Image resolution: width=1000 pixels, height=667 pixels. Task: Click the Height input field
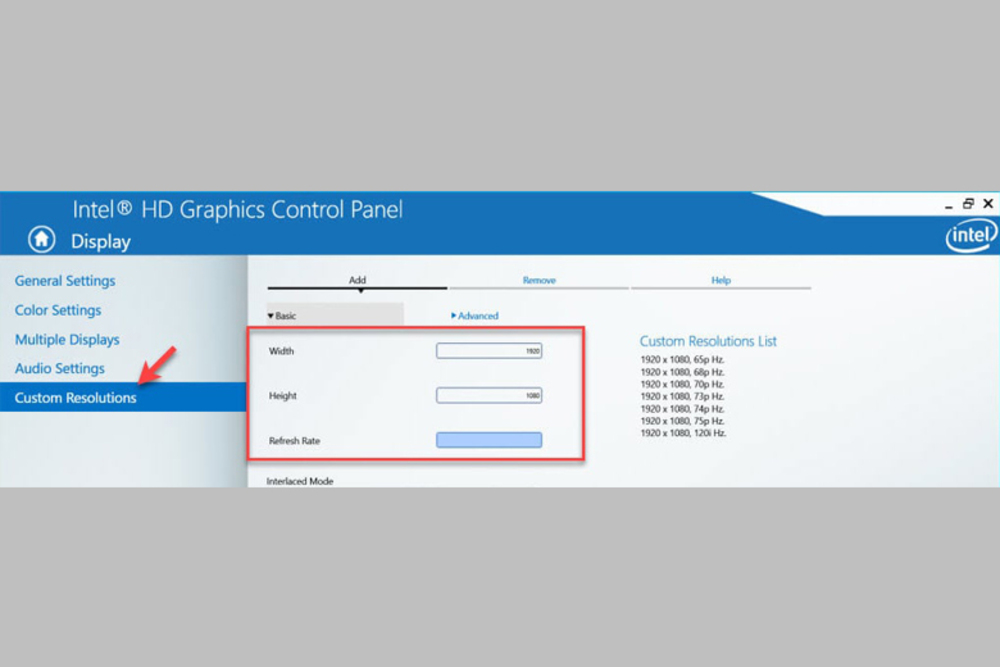point(489,396)
